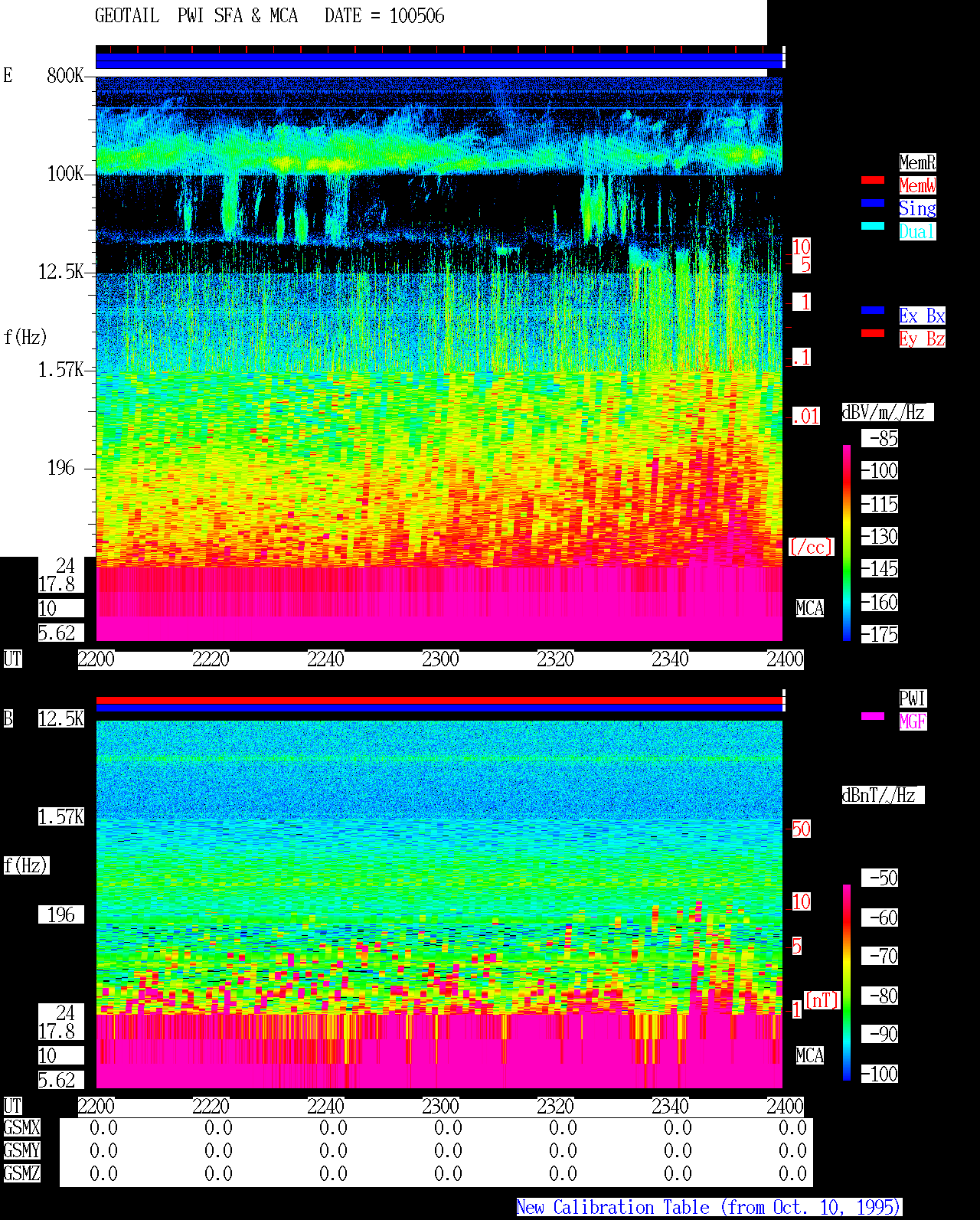Image resolution: width=980 pixels, height=1220 pixels.
Task: Click the red .01 density tick
Action: pos(806,417)
